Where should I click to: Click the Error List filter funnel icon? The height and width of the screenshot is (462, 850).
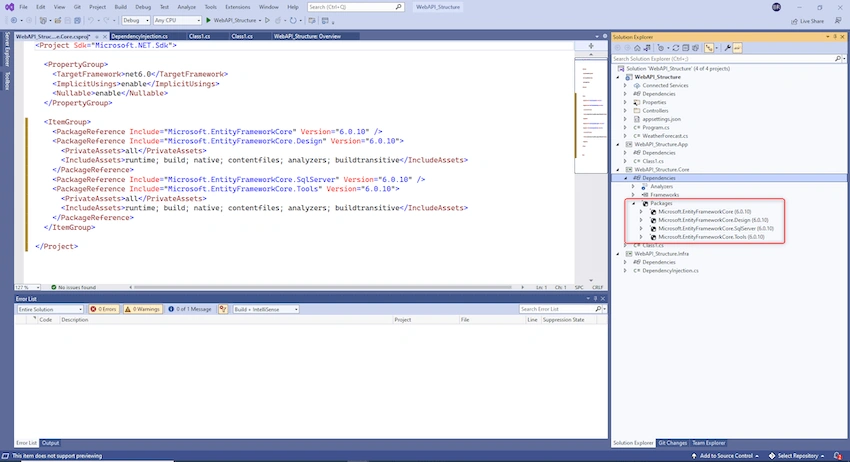point(223,309)
